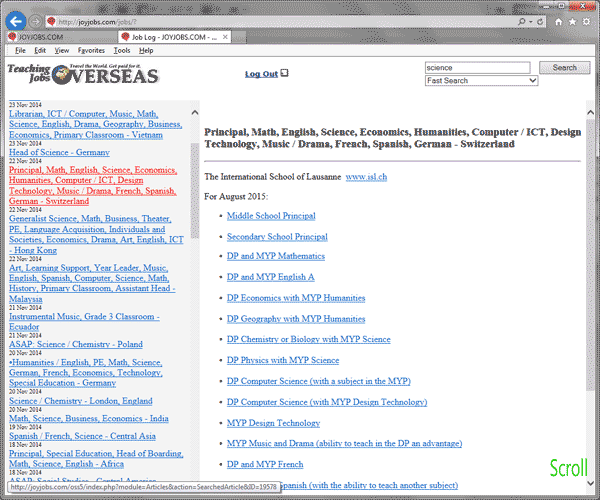Open the View menu

(62, 50)
